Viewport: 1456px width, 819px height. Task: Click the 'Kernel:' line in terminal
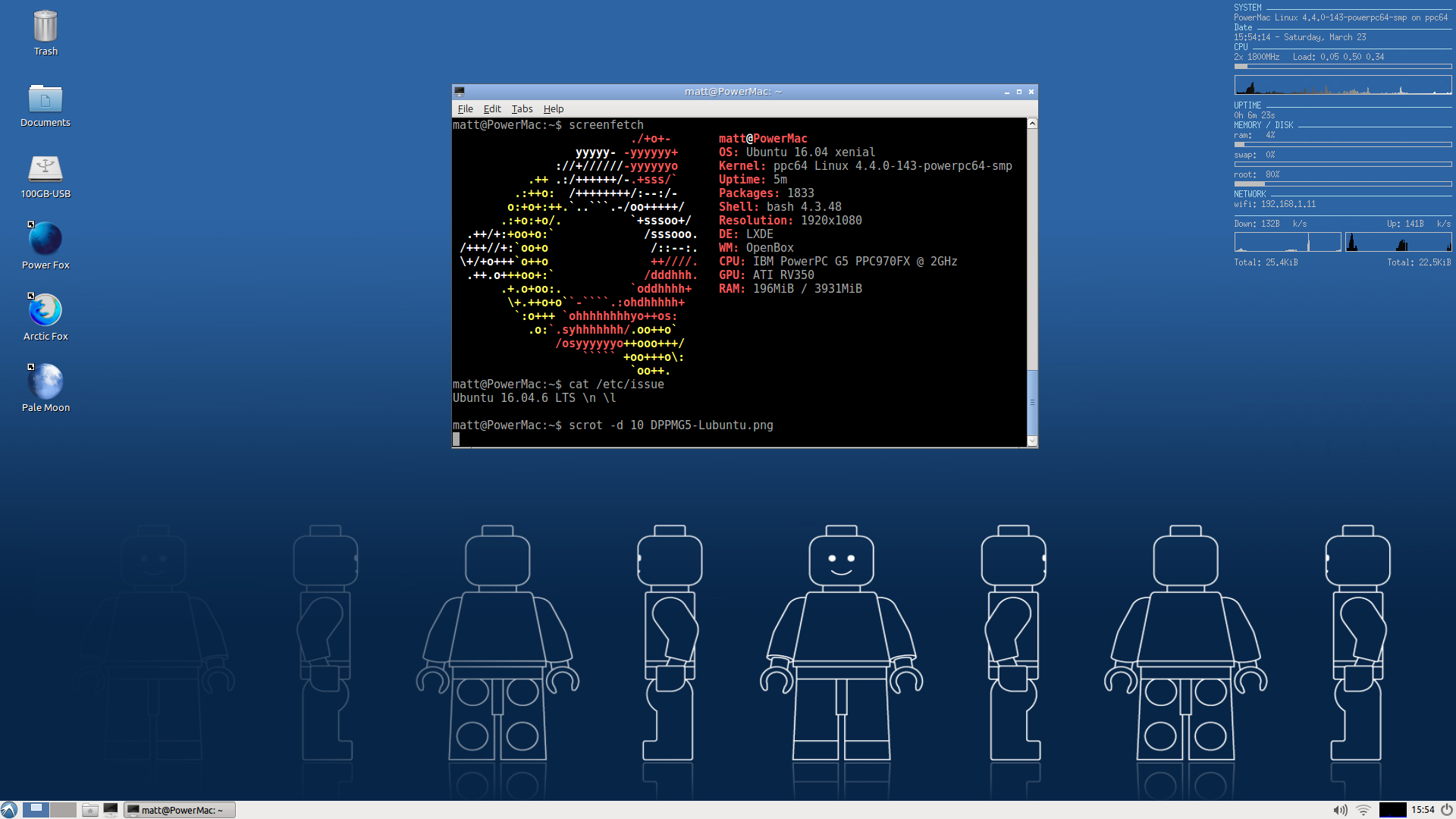pyautogui.click(x=865, y=166)
